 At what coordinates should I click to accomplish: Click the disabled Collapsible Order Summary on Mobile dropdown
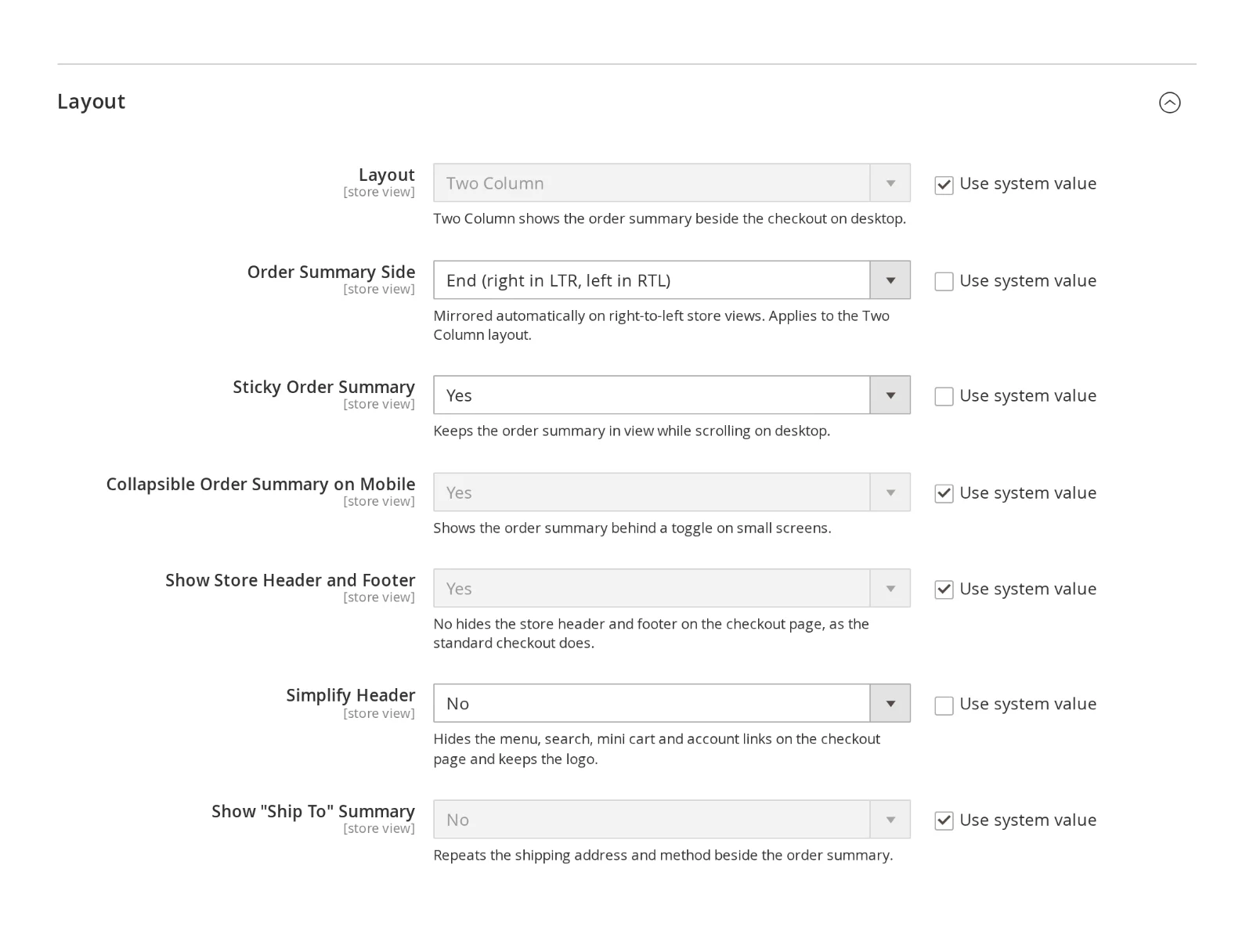pyautogui.click(x=672, y=492)
